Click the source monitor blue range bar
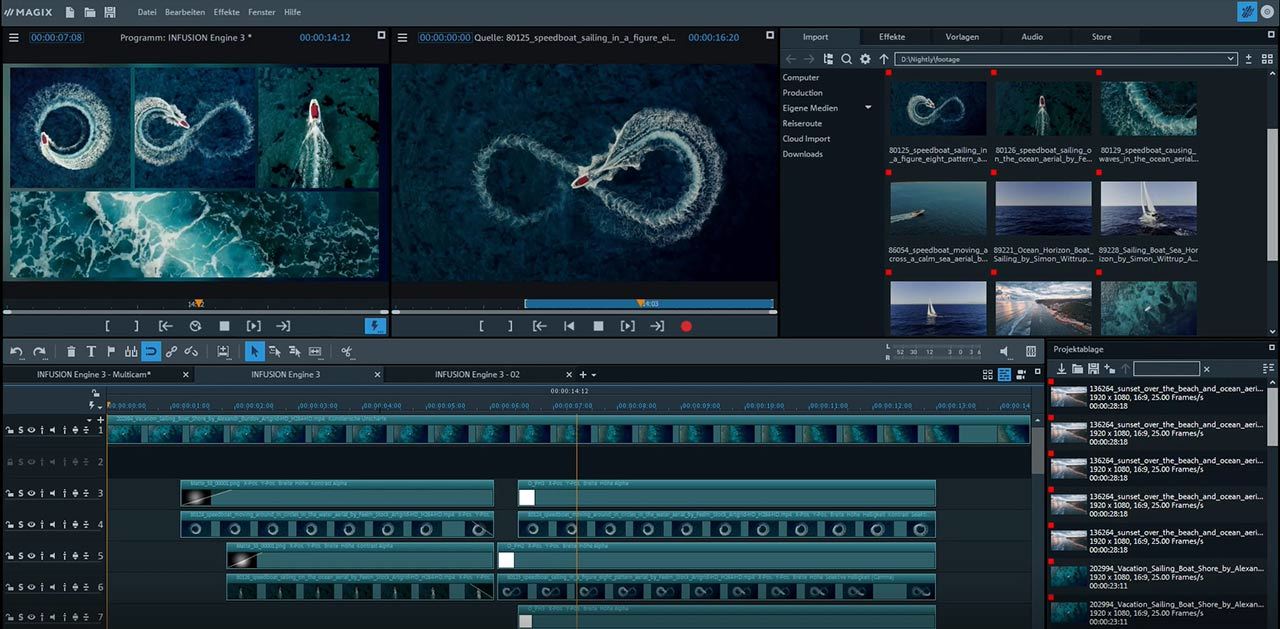1280x629 pixels. pos(648,303)
